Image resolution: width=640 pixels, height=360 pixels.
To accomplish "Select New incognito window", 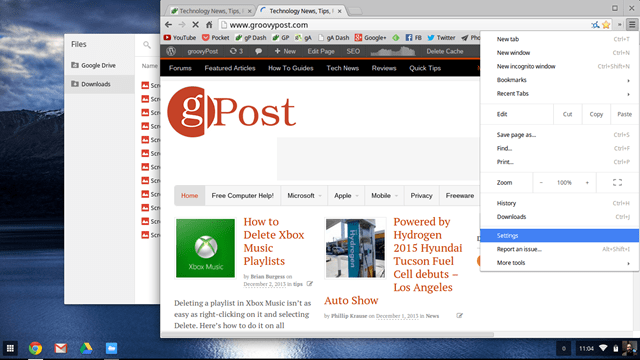I will pyautogui.click(x=560, y=66).
